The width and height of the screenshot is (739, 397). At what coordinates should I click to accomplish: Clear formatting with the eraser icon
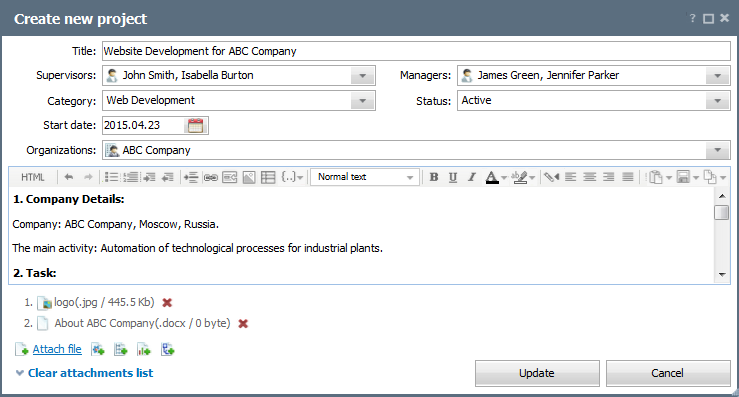click(551, 177)
